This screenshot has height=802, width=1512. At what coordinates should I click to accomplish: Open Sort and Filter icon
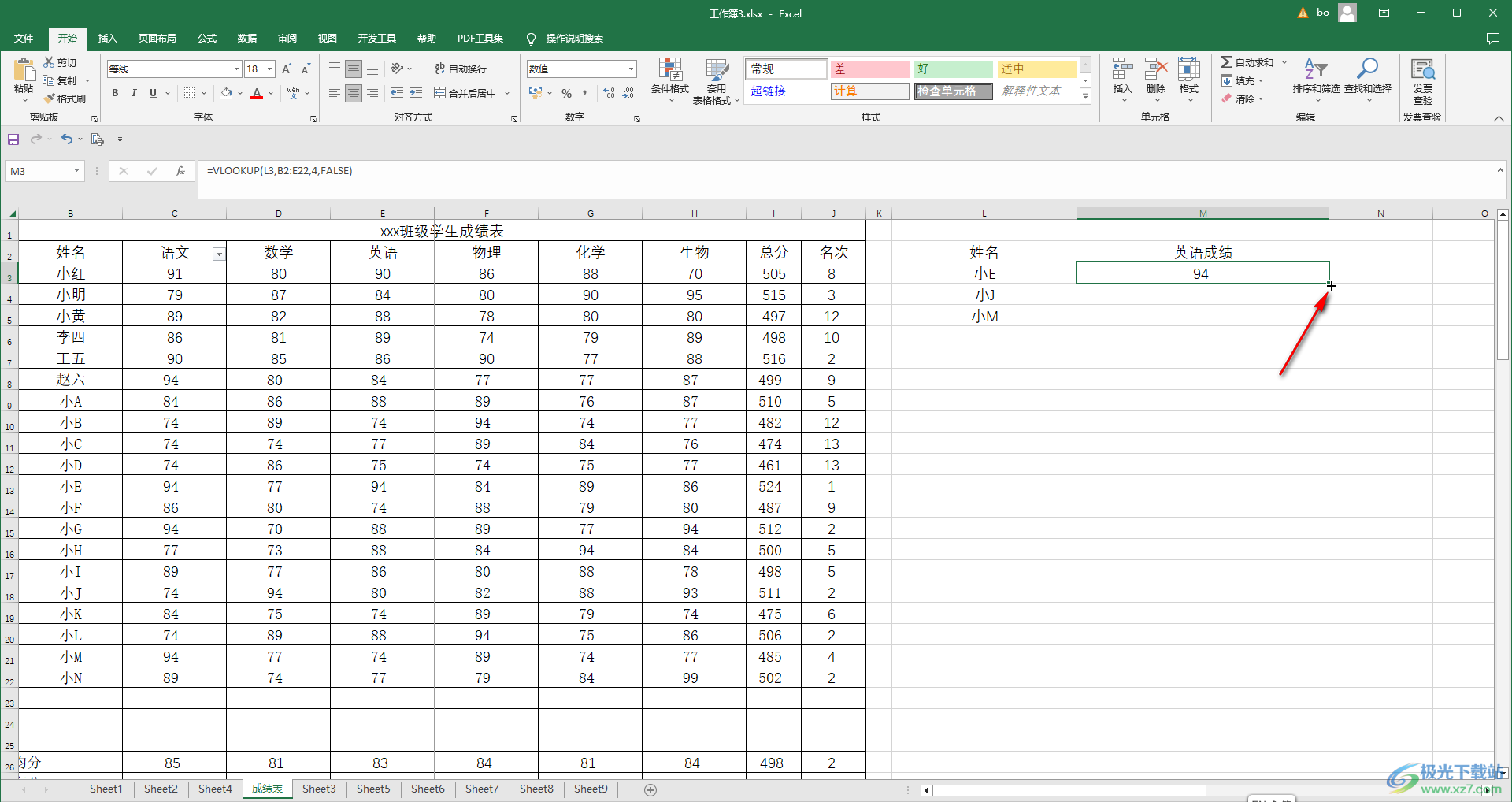[1315, 69]
